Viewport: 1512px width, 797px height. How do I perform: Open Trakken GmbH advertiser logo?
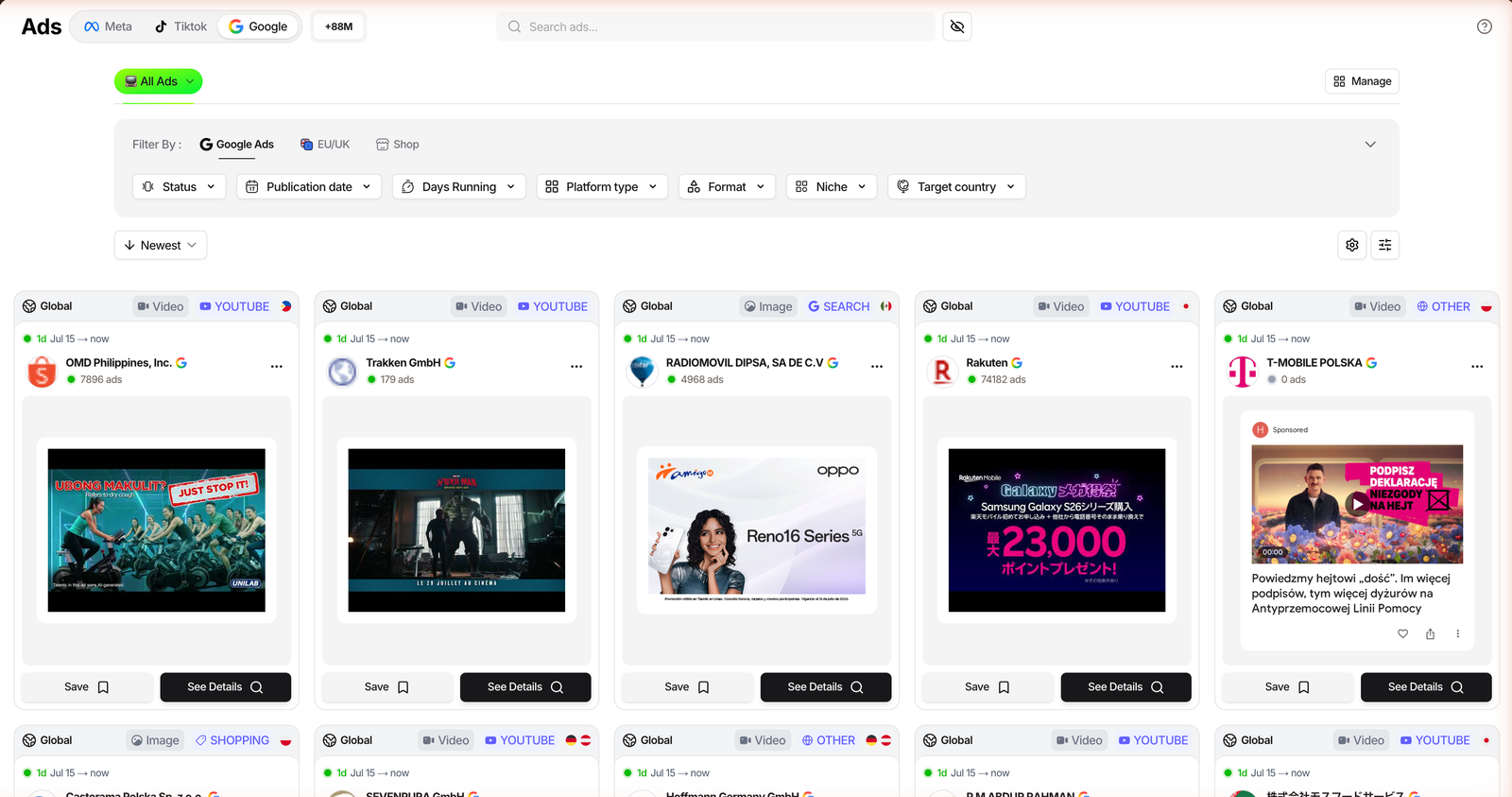[342, 372]
